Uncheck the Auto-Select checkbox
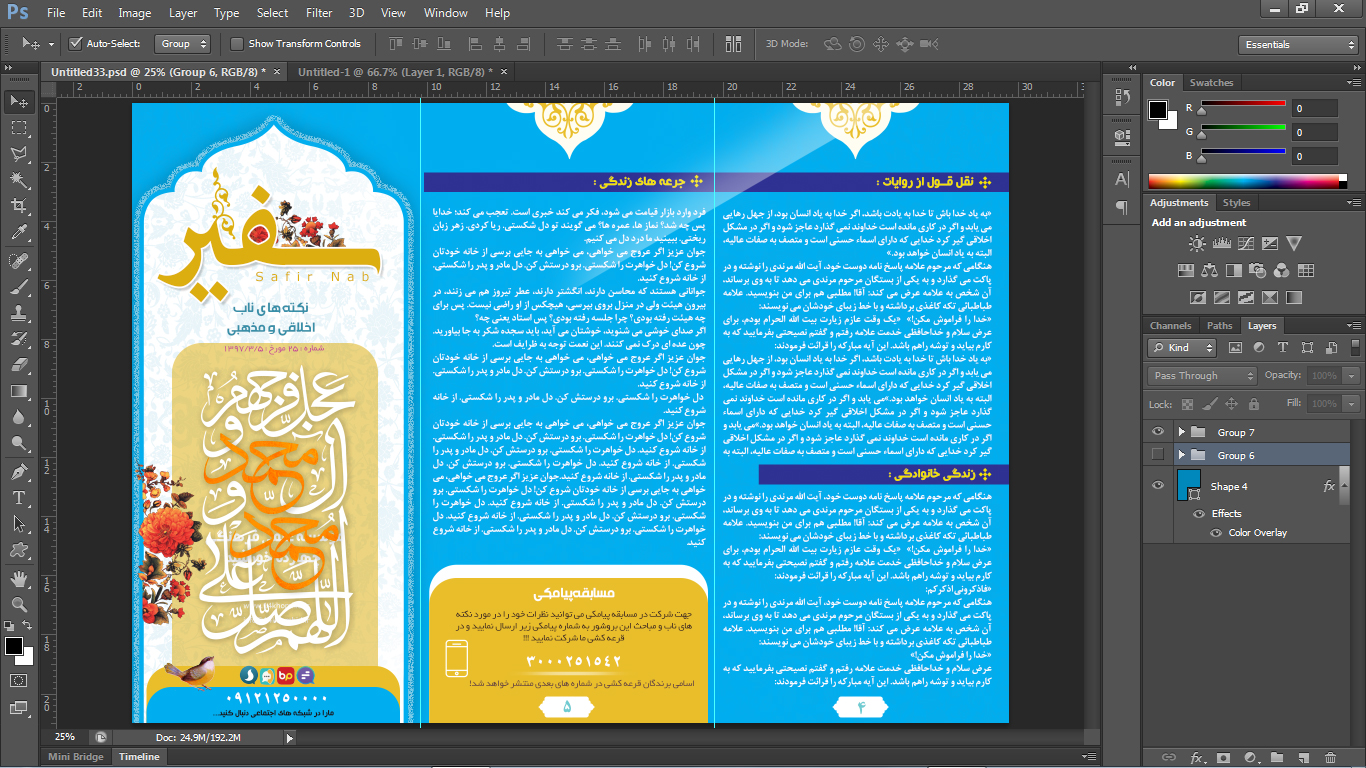Screen dimensions: 1366x768 coord(75,44)
